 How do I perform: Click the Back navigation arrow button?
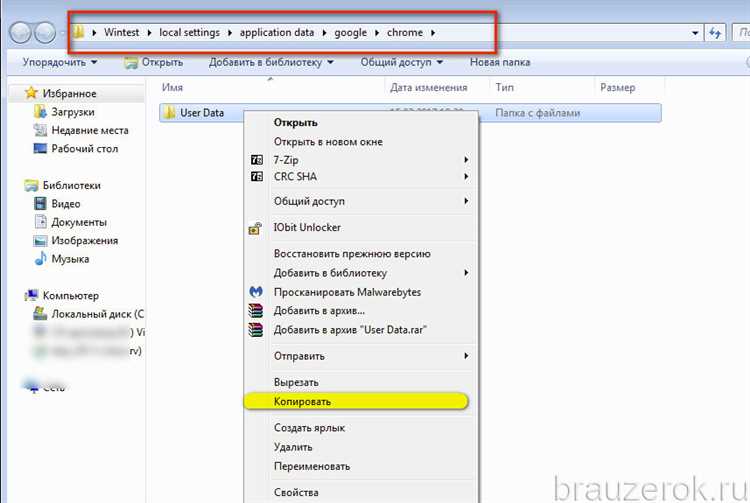click(20, 33)
